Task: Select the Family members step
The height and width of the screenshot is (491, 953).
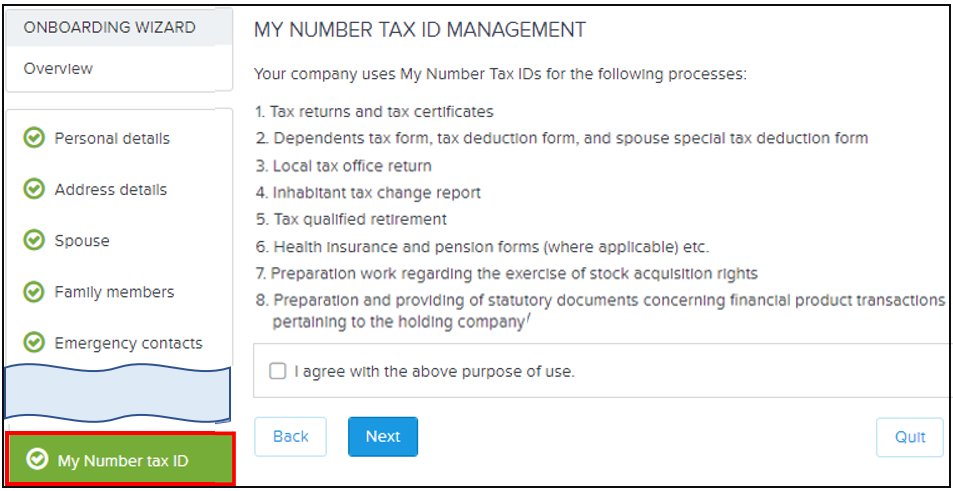Action: (x=114, y=292)
